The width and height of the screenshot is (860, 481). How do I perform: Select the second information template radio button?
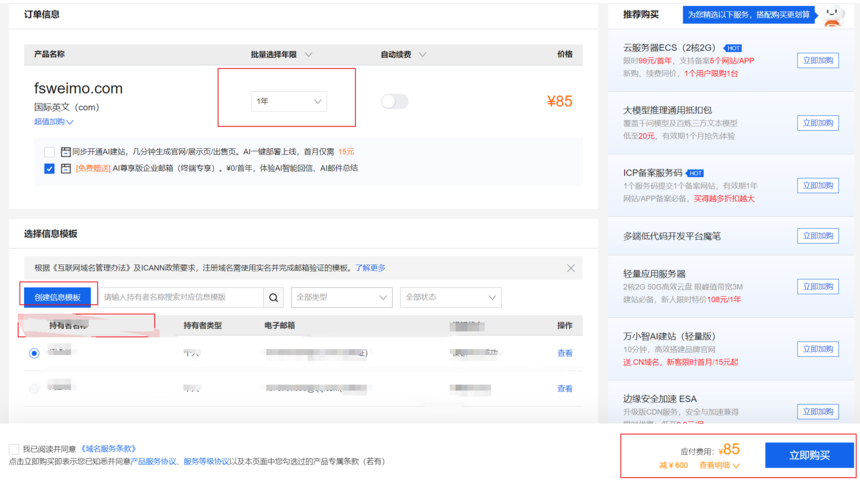pos(34,388)
